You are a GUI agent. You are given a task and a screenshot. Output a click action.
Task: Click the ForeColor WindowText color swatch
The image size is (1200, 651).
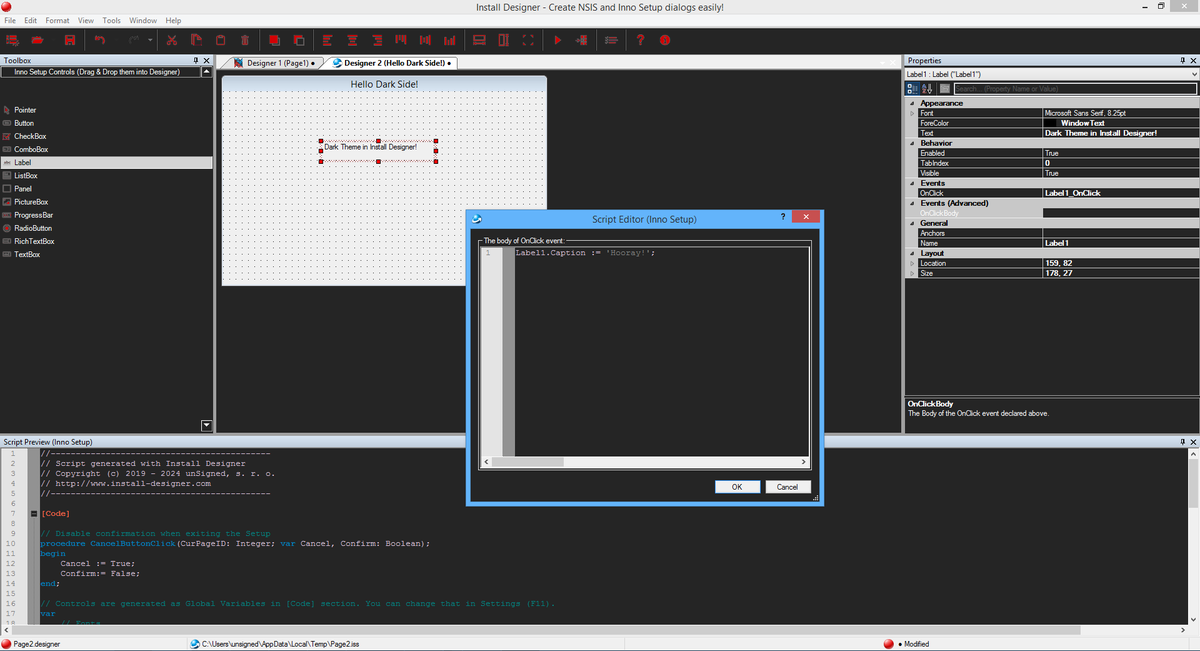point(1050,123)
